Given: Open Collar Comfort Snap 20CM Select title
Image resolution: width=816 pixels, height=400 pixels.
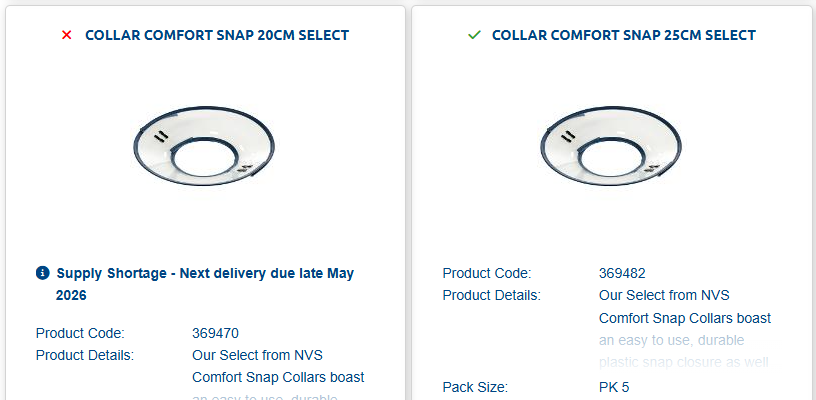Looking at the screenshot, I should tap(217, 35).
